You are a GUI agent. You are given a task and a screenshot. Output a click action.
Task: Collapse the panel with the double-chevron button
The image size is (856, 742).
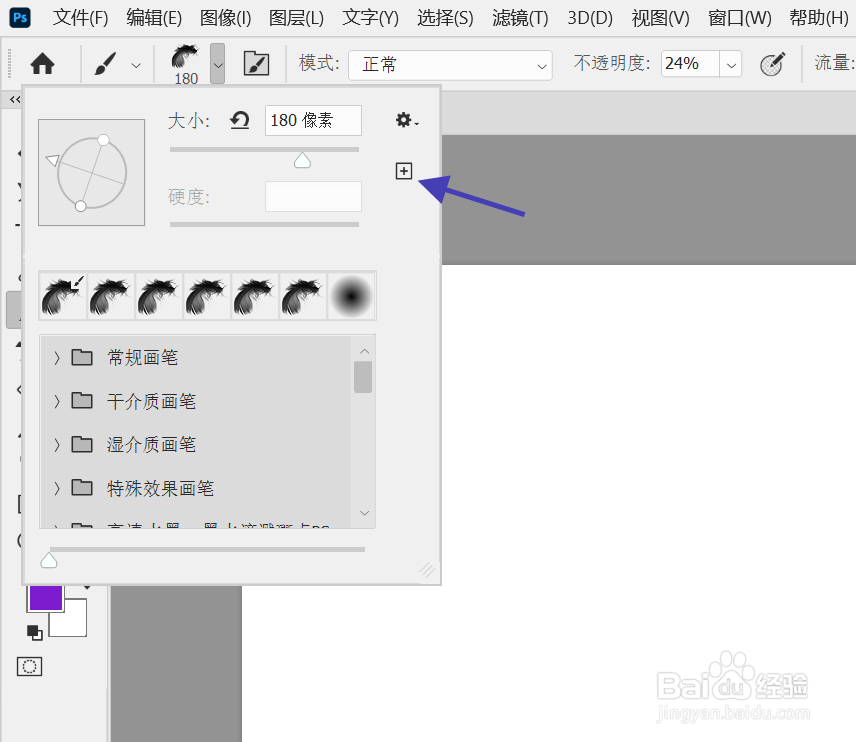13,99
